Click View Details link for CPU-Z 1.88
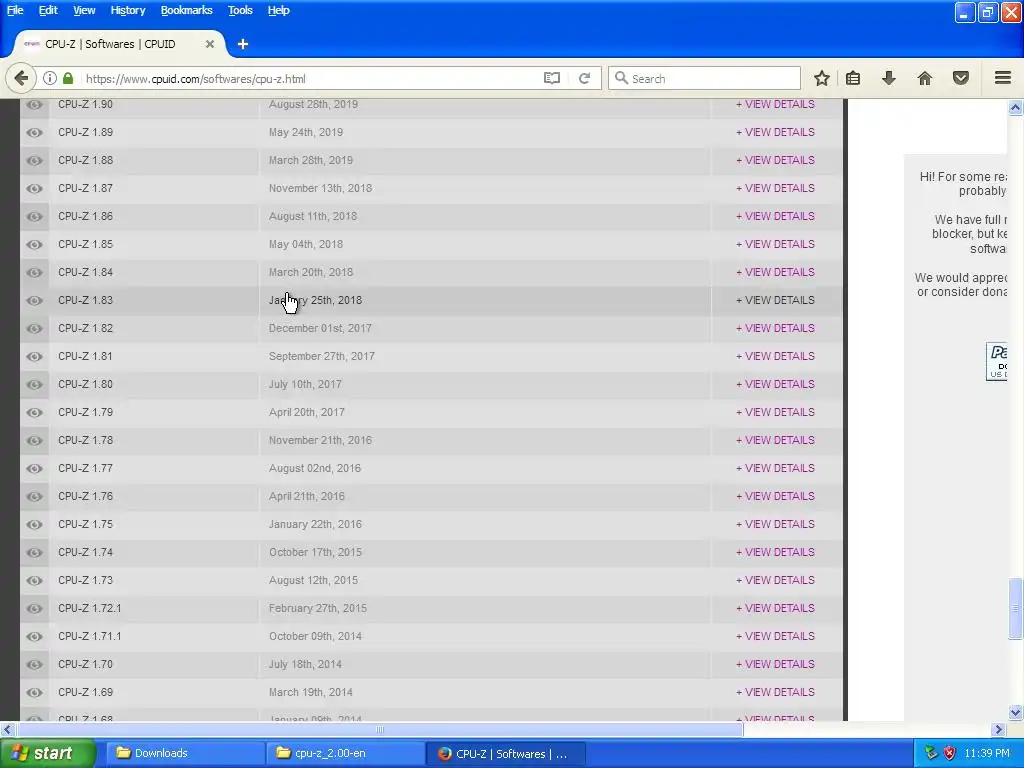Screen dimensions: 1024x768 pos(775,160)
